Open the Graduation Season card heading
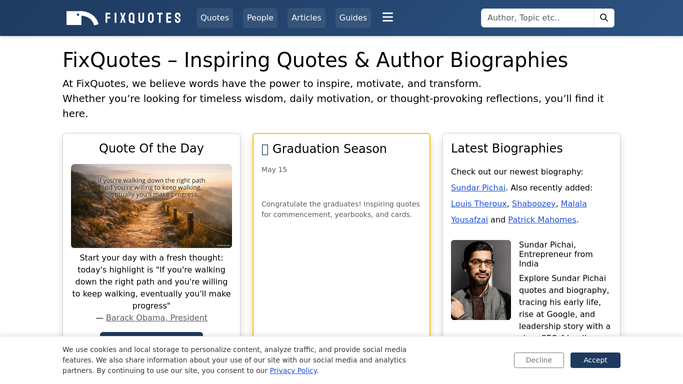This screenshot has height=384, width=683. click(x=329, y=149)
